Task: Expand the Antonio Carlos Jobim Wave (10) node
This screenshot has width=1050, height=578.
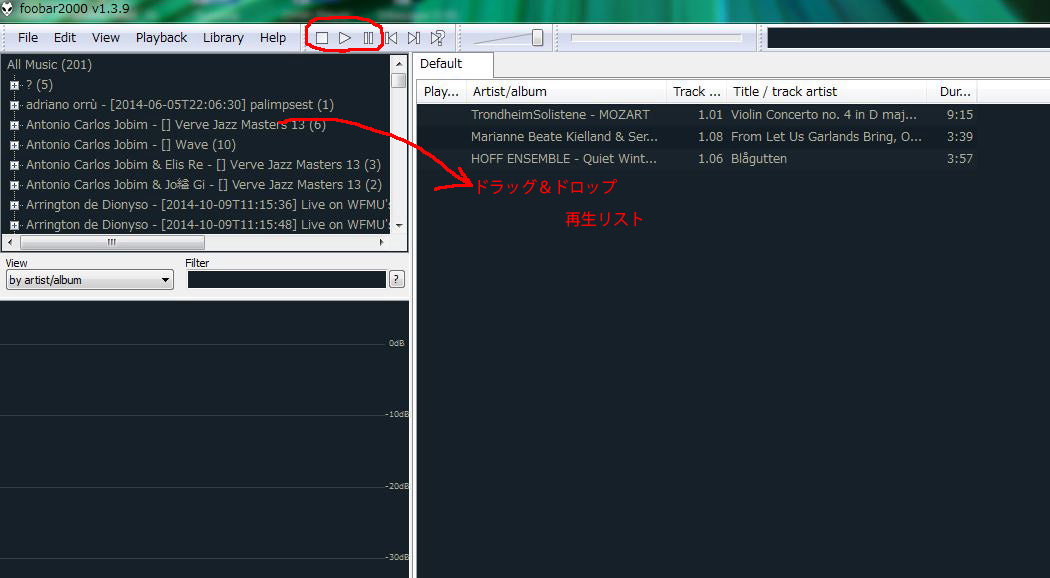Action: [14, 145]
